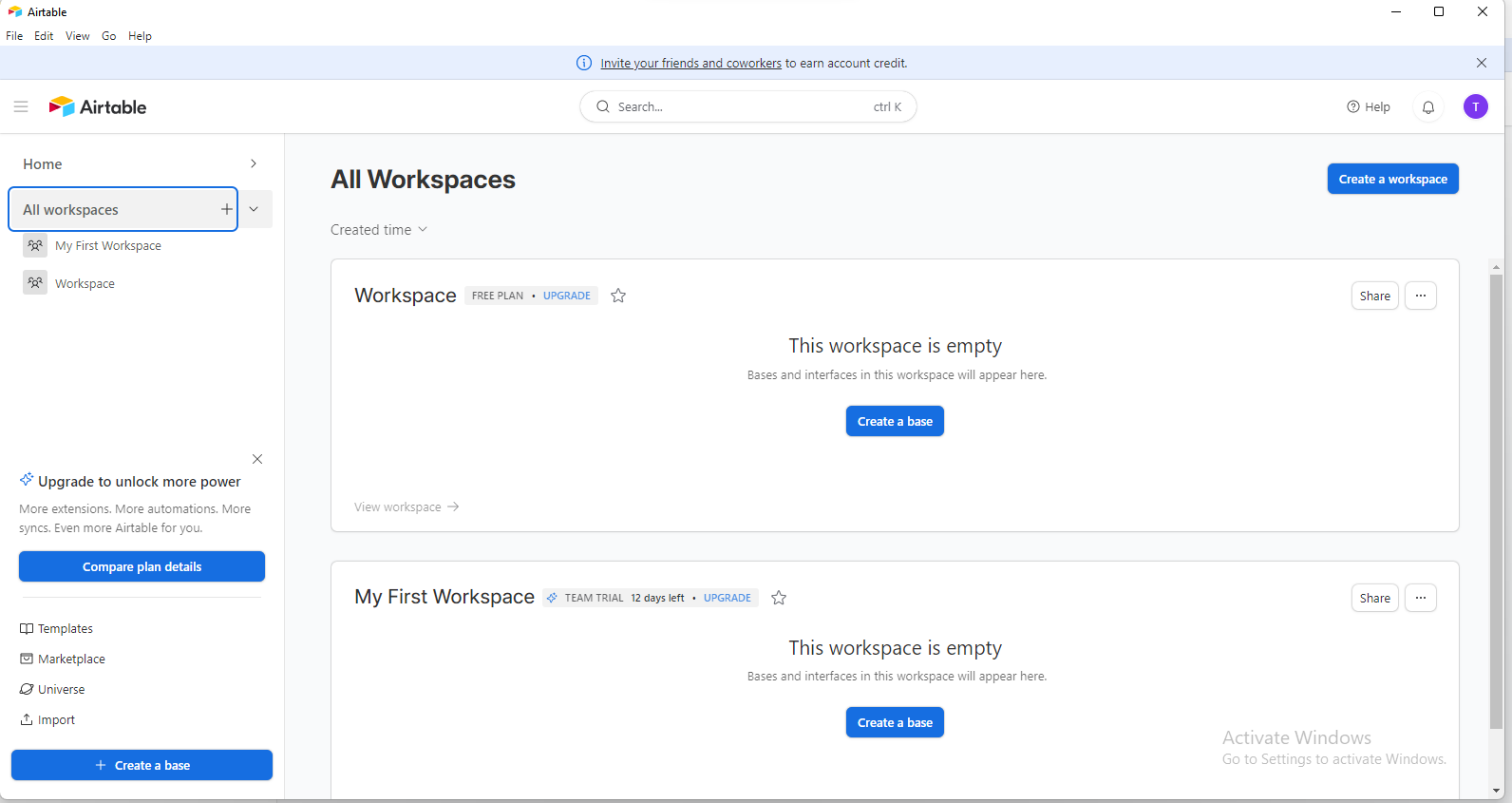Click the FREE PLAN label
The height and width of the screenshot is (803, 1512).
click(498, 296)
